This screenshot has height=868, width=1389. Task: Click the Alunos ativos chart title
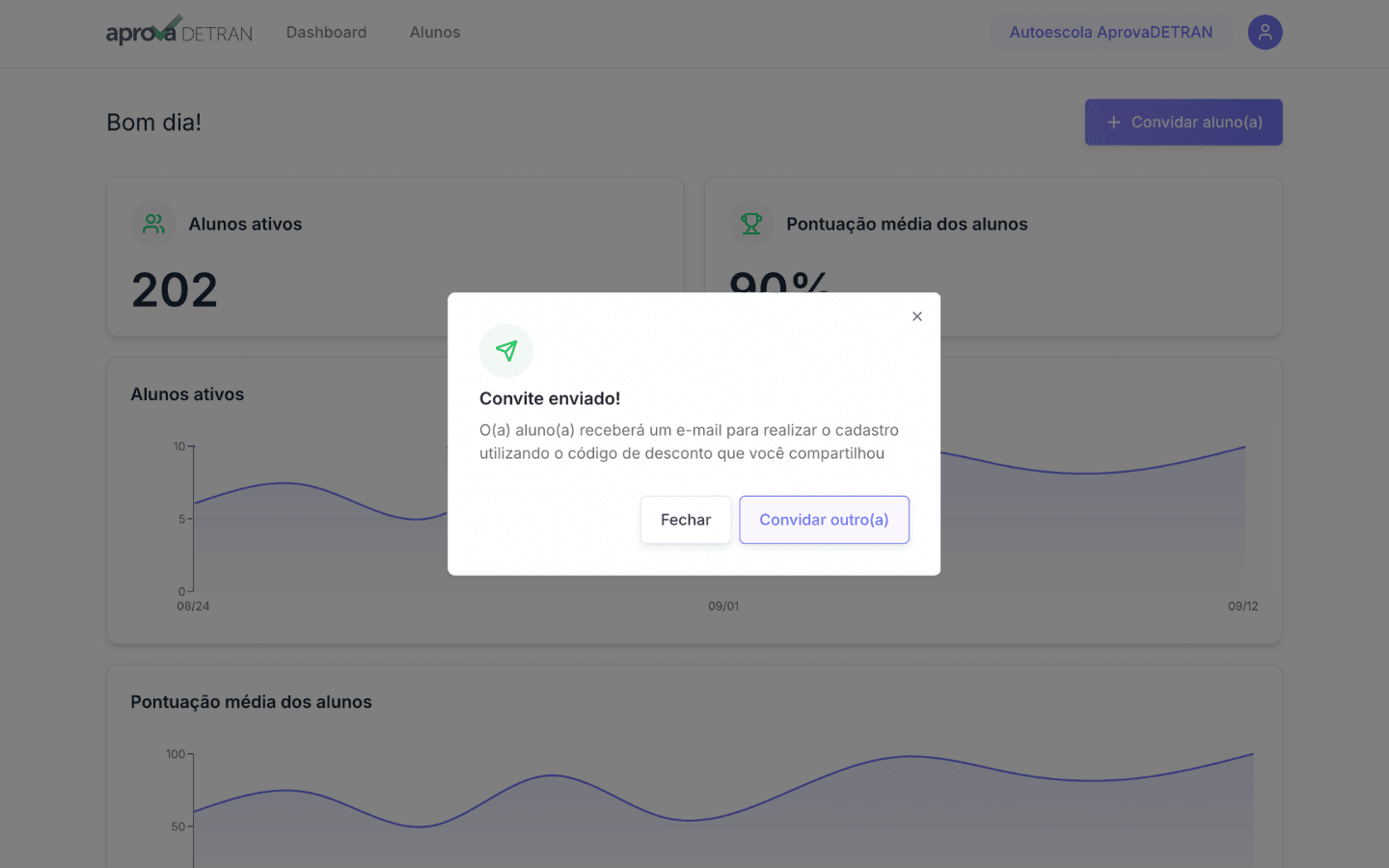187,394
